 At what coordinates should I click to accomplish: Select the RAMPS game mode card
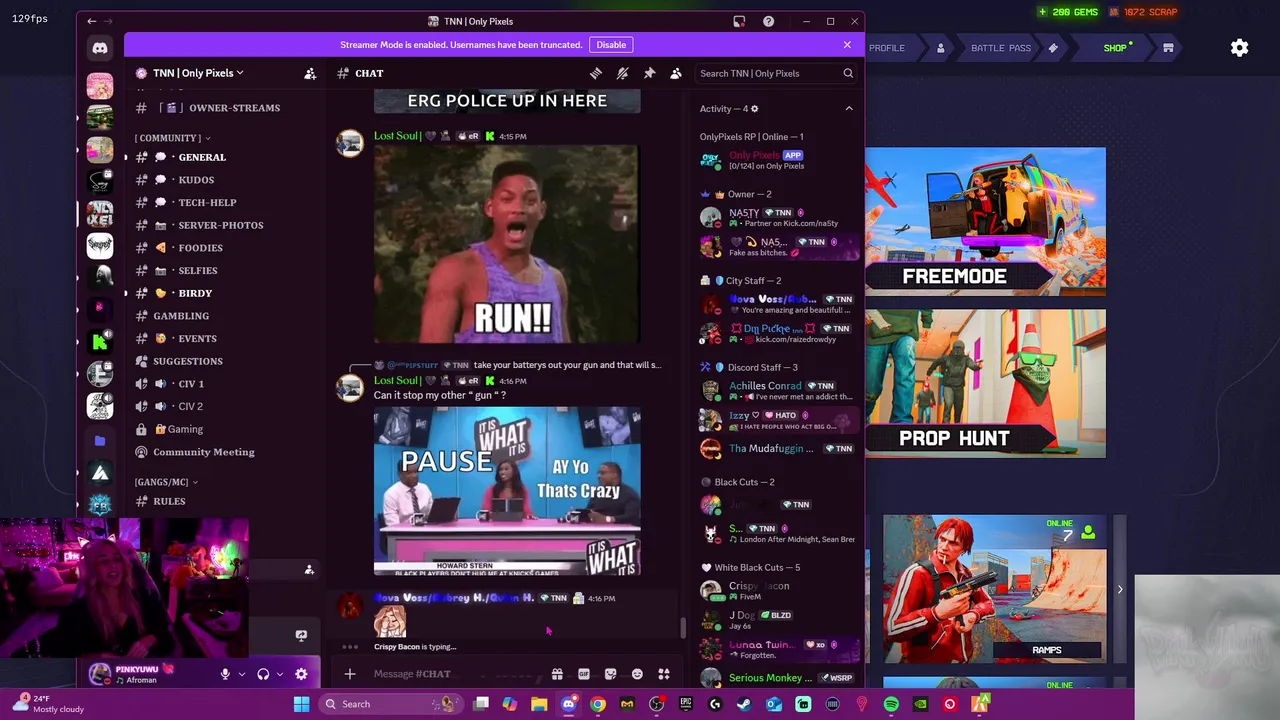tap(995, 589)
